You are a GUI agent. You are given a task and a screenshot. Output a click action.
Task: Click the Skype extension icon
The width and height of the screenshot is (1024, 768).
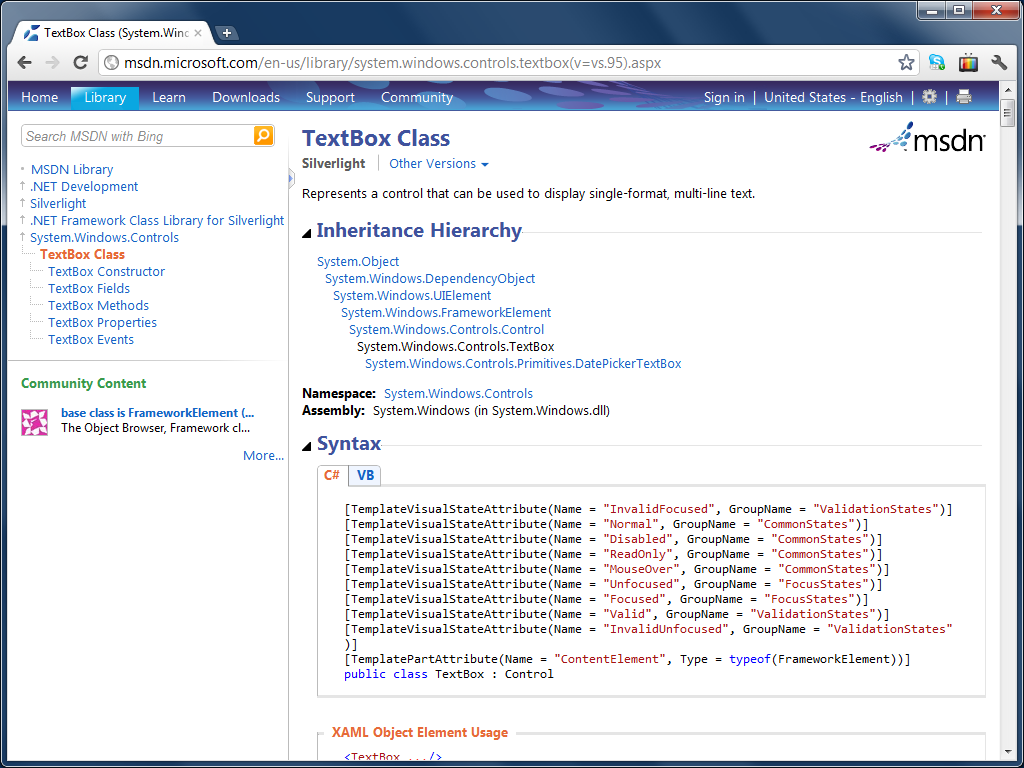point(937,62)
